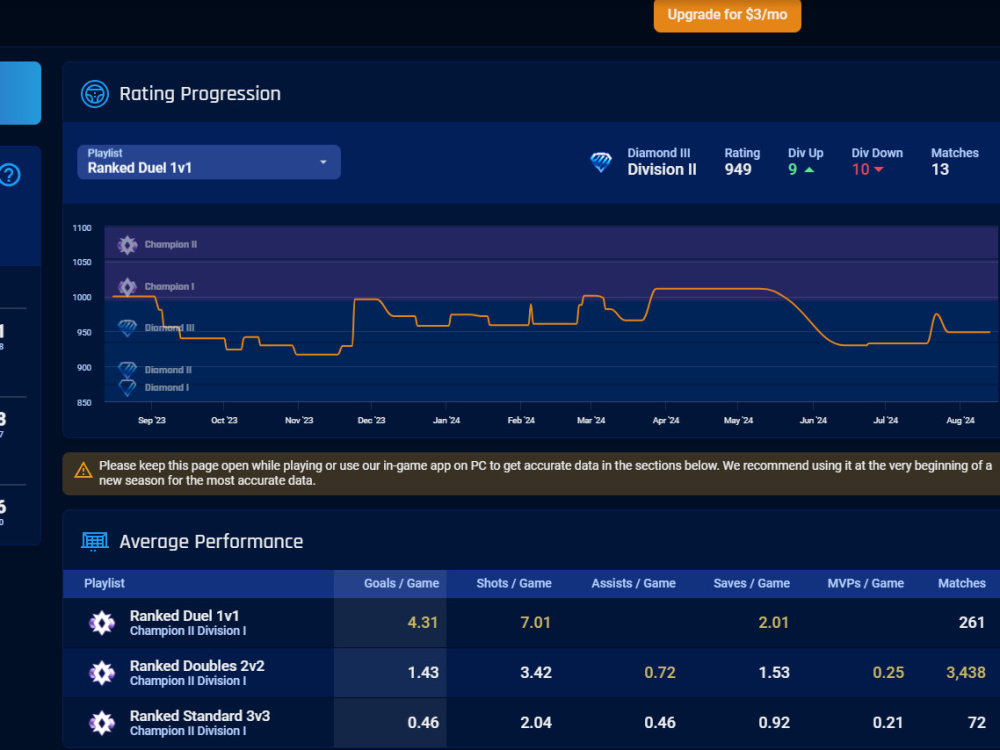This screenshot has height=750, width=1000.
Task: Click the 2.01 saves per game value
Action: (774, 622)
